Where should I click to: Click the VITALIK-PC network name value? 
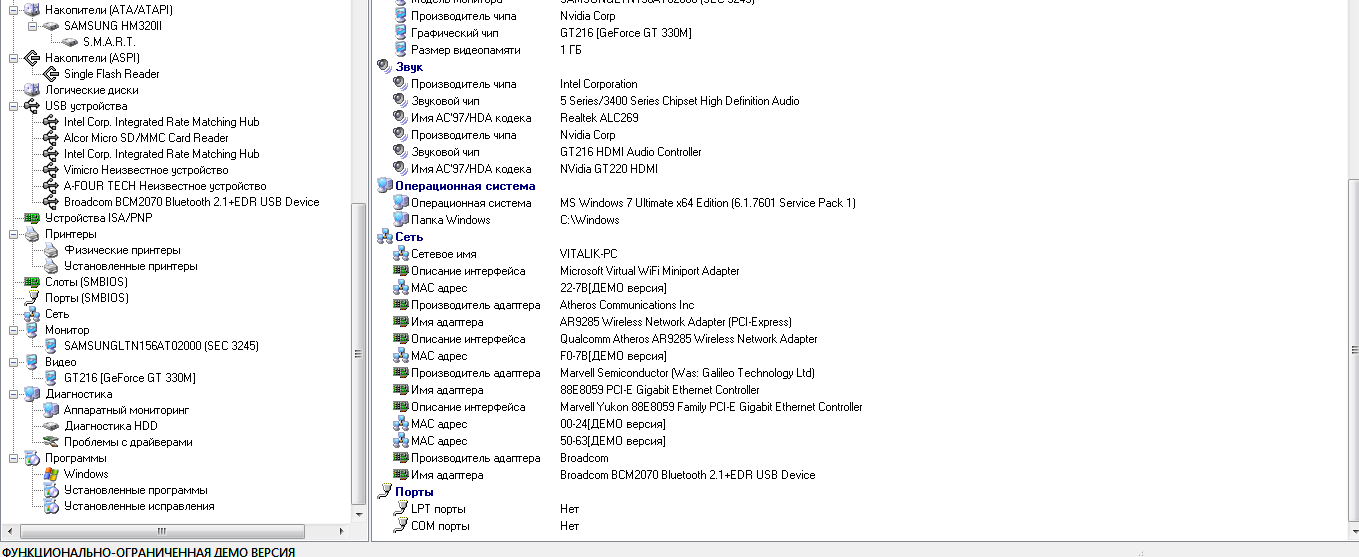(x=589, y=254)
